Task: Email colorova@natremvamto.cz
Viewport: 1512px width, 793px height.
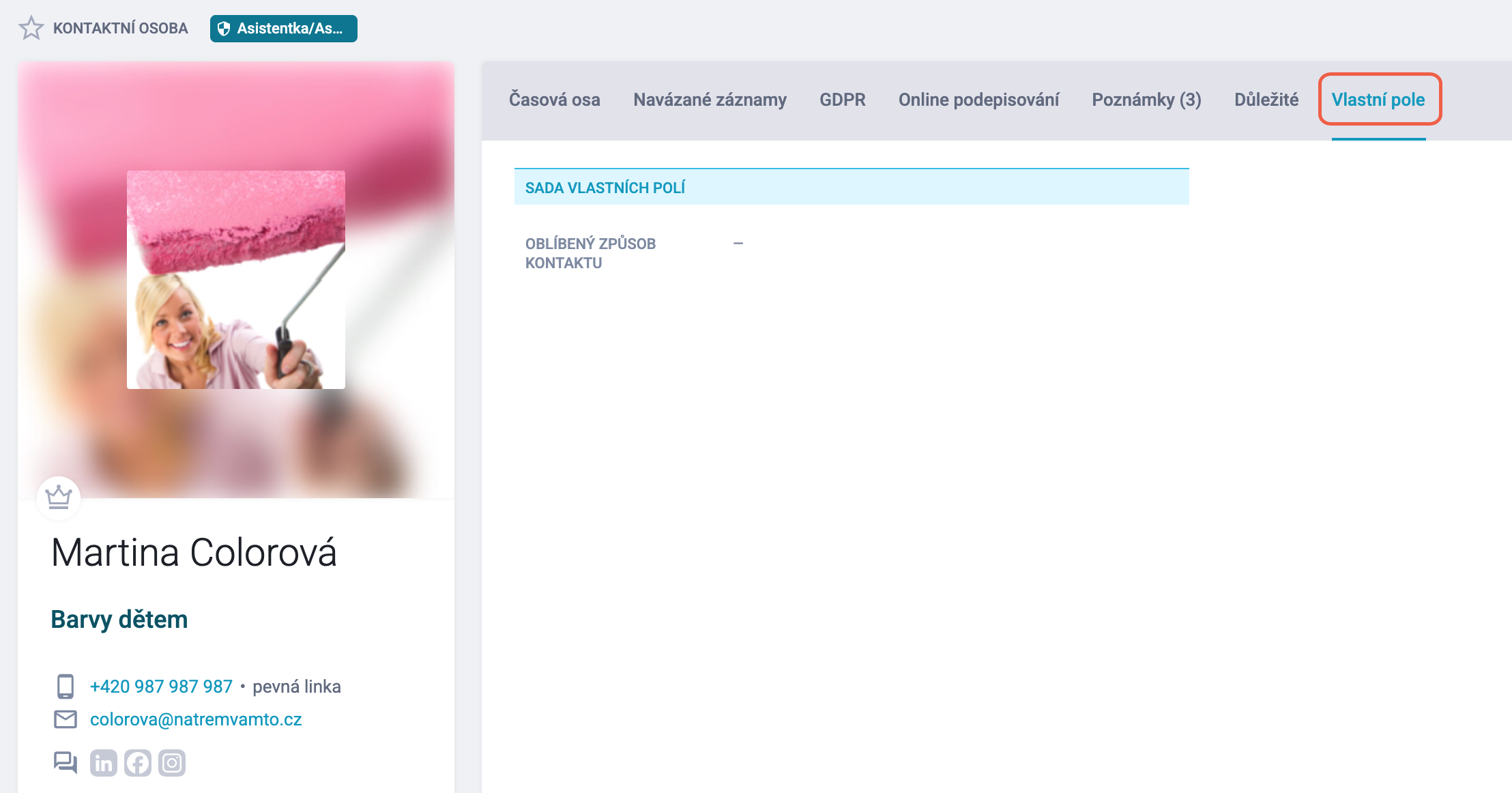Action: [196, 719]
